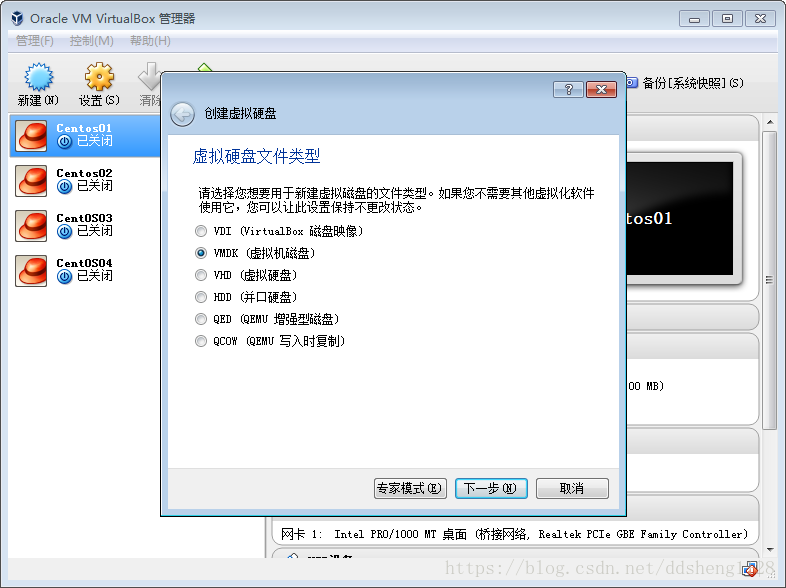
Task: Select the CentOS03 red hat icon
Action: pos(31,226)
